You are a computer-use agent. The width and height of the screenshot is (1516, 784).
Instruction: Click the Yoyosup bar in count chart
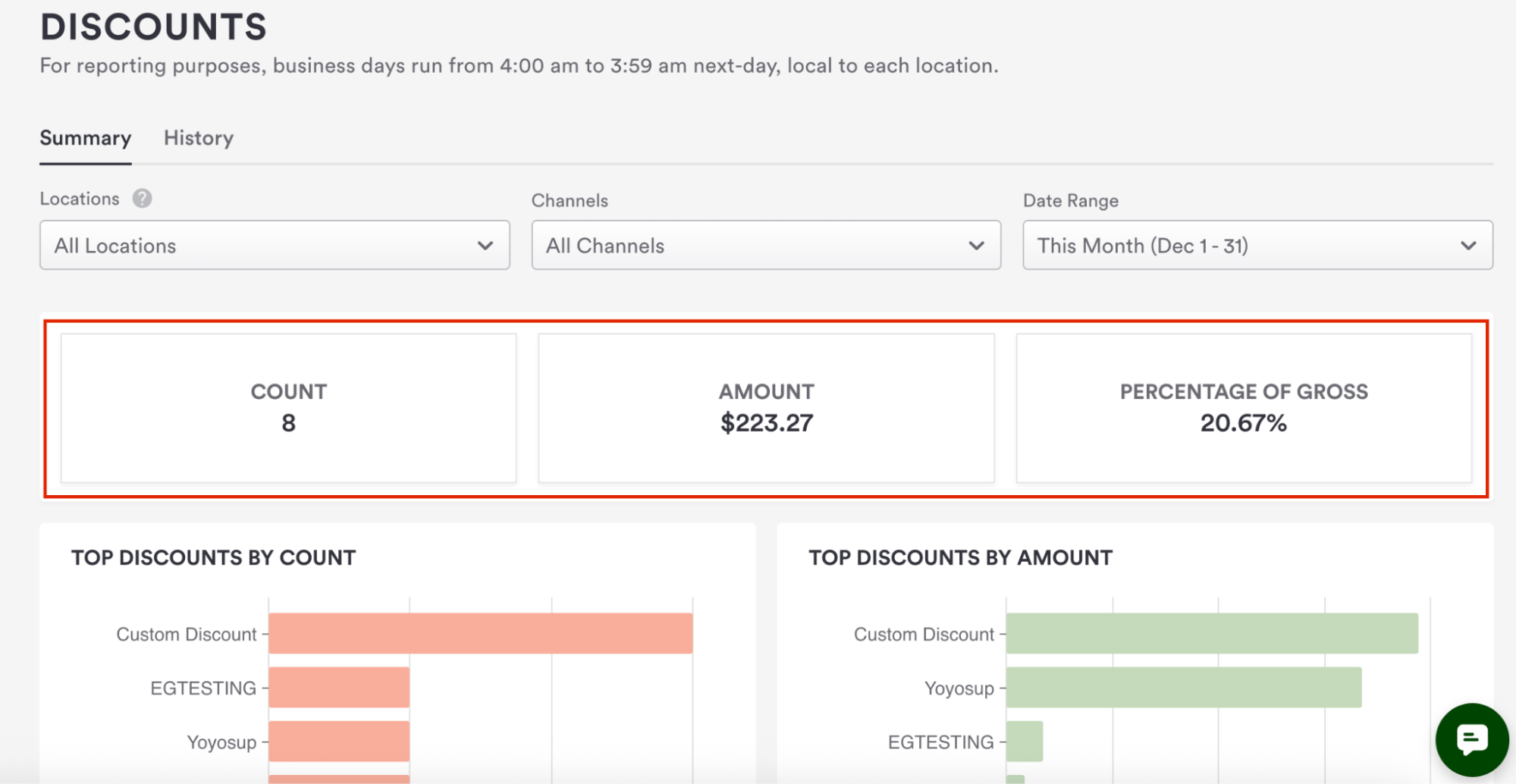click(x=339, y=742)
